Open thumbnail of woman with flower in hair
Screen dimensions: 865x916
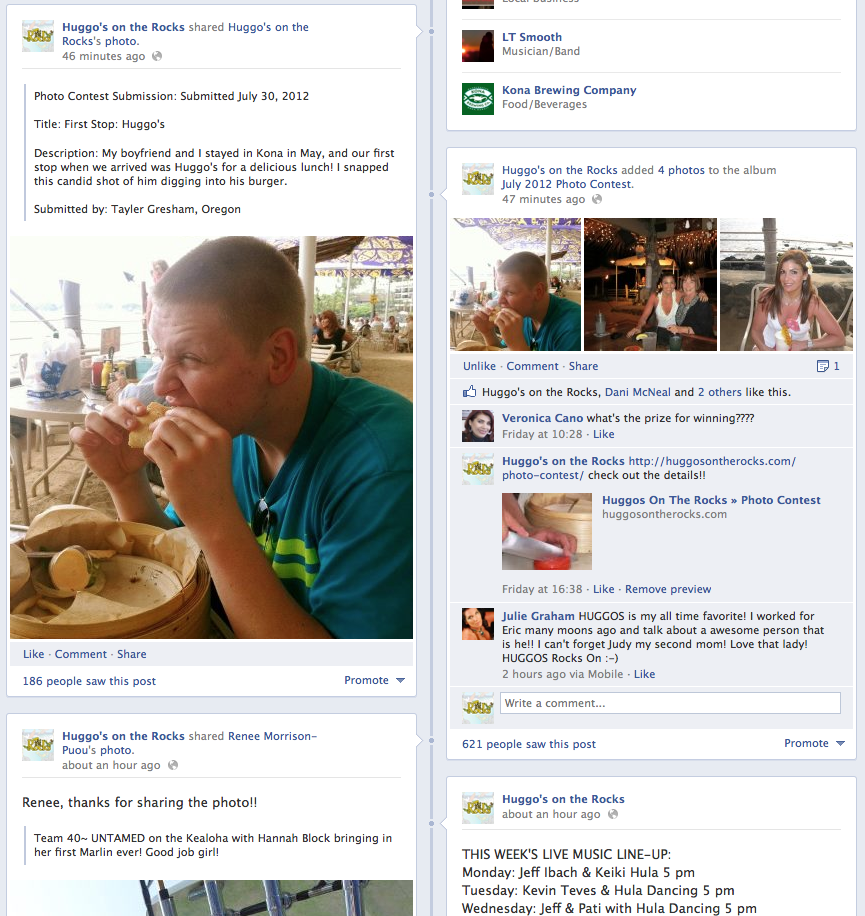[x=786, y=284]
